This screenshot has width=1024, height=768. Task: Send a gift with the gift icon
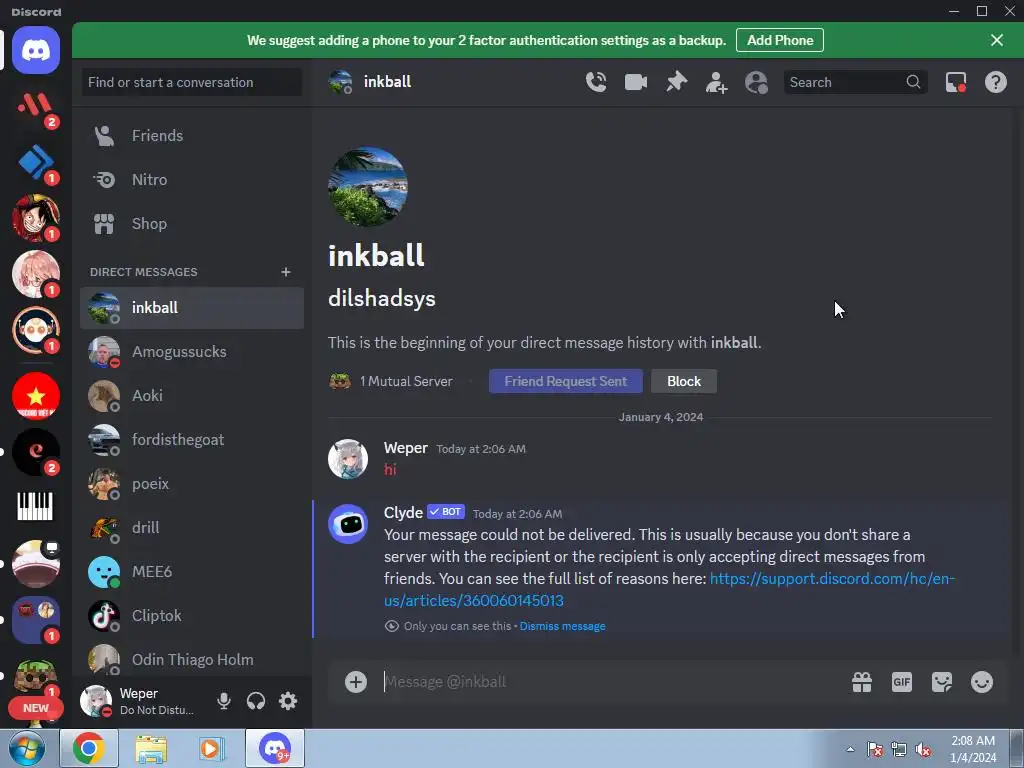(861, 682)
